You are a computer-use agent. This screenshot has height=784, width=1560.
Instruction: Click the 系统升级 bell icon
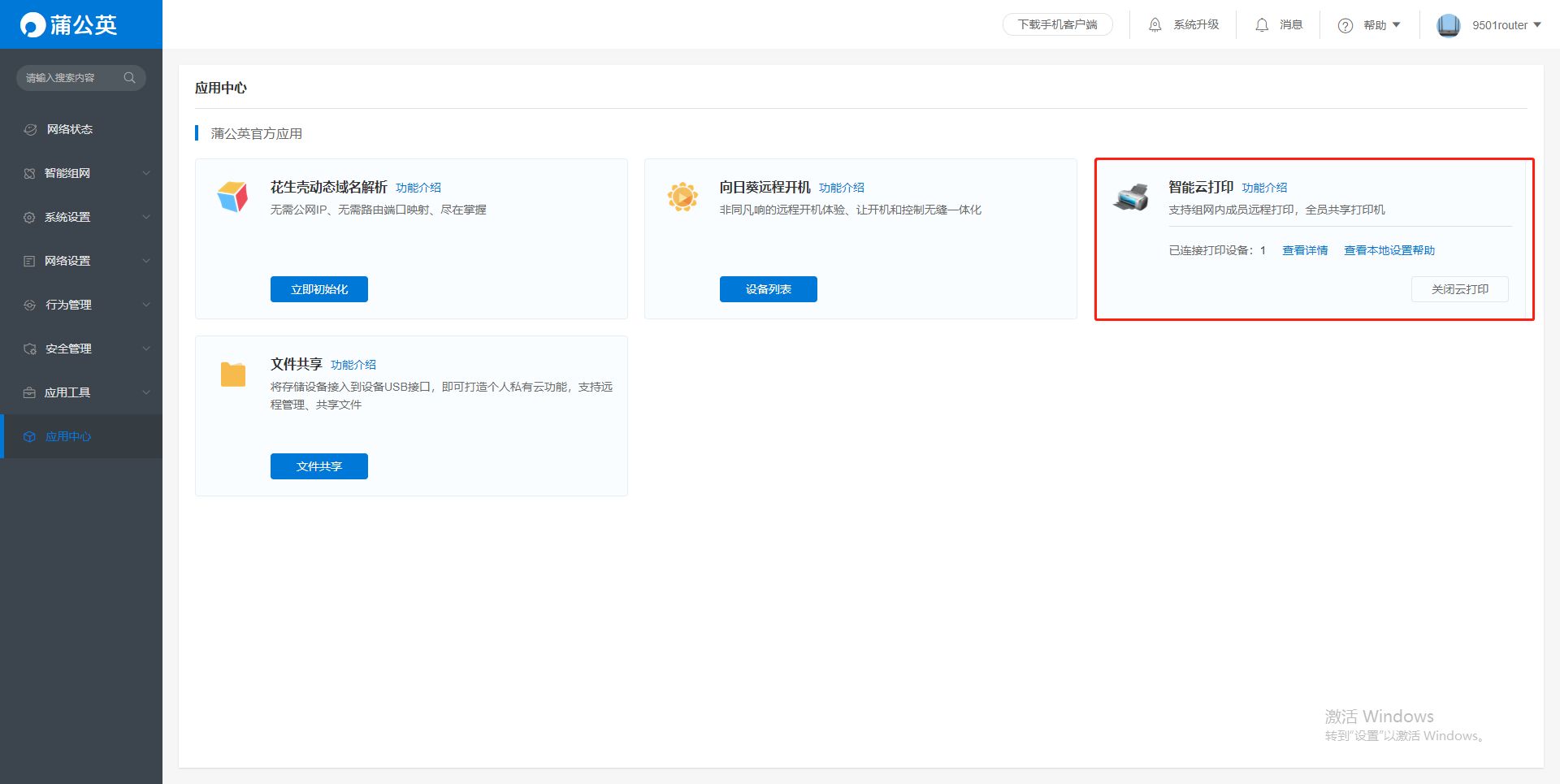(1155, 25)
